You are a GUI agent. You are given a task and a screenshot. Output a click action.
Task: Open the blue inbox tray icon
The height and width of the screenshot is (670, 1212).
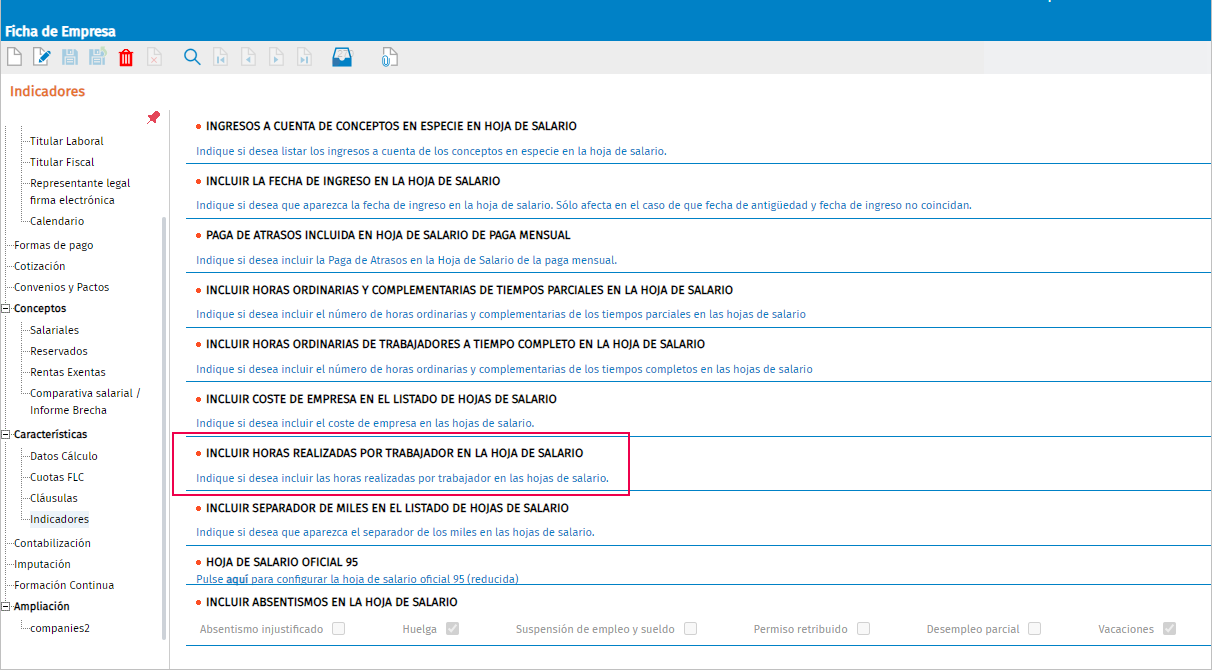342,58
